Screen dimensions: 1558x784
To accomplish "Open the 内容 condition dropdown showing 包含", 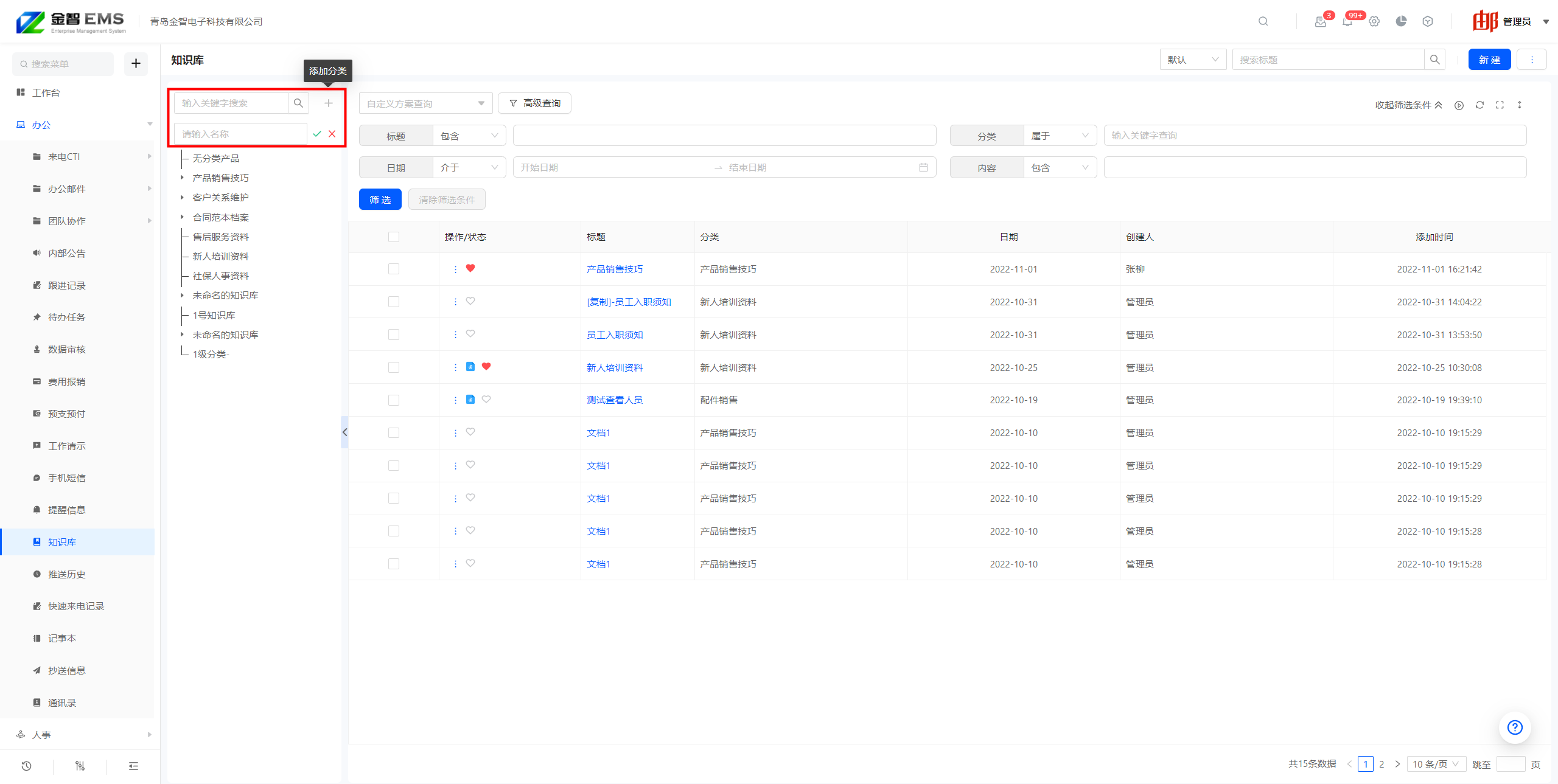I will 1060,168.
